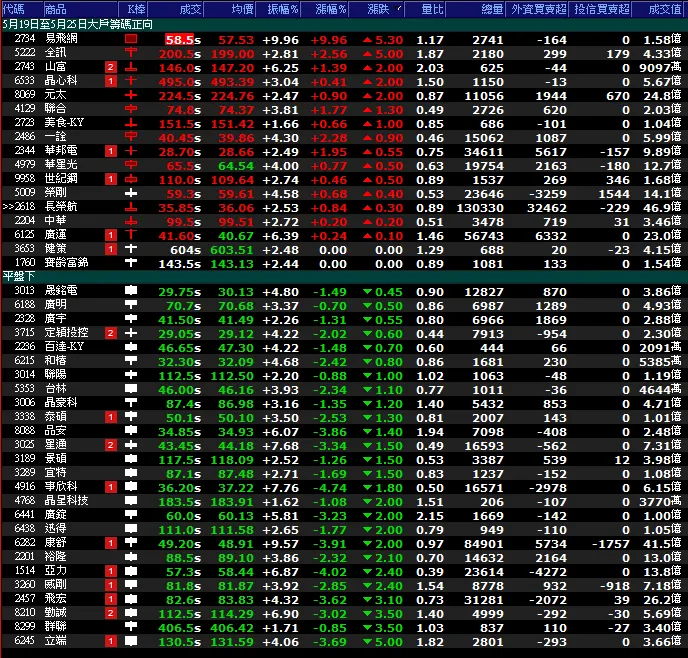Click the red badge 2 next to 3715 定穎投控

[x=111, y=333]
